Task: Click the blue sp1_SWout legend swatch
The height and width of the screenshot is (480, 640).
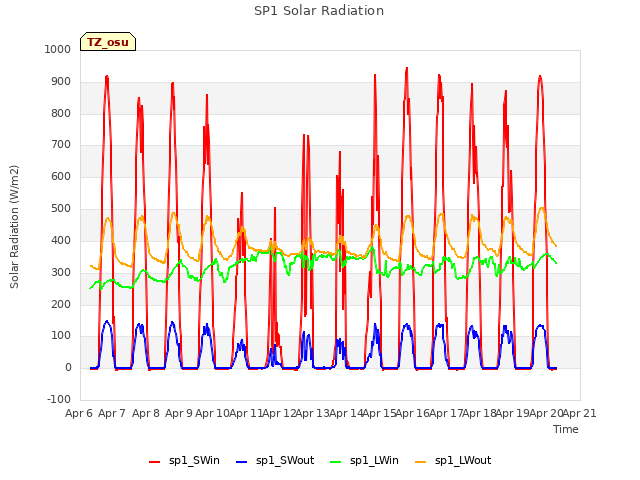Action: [x=242, y=462]
